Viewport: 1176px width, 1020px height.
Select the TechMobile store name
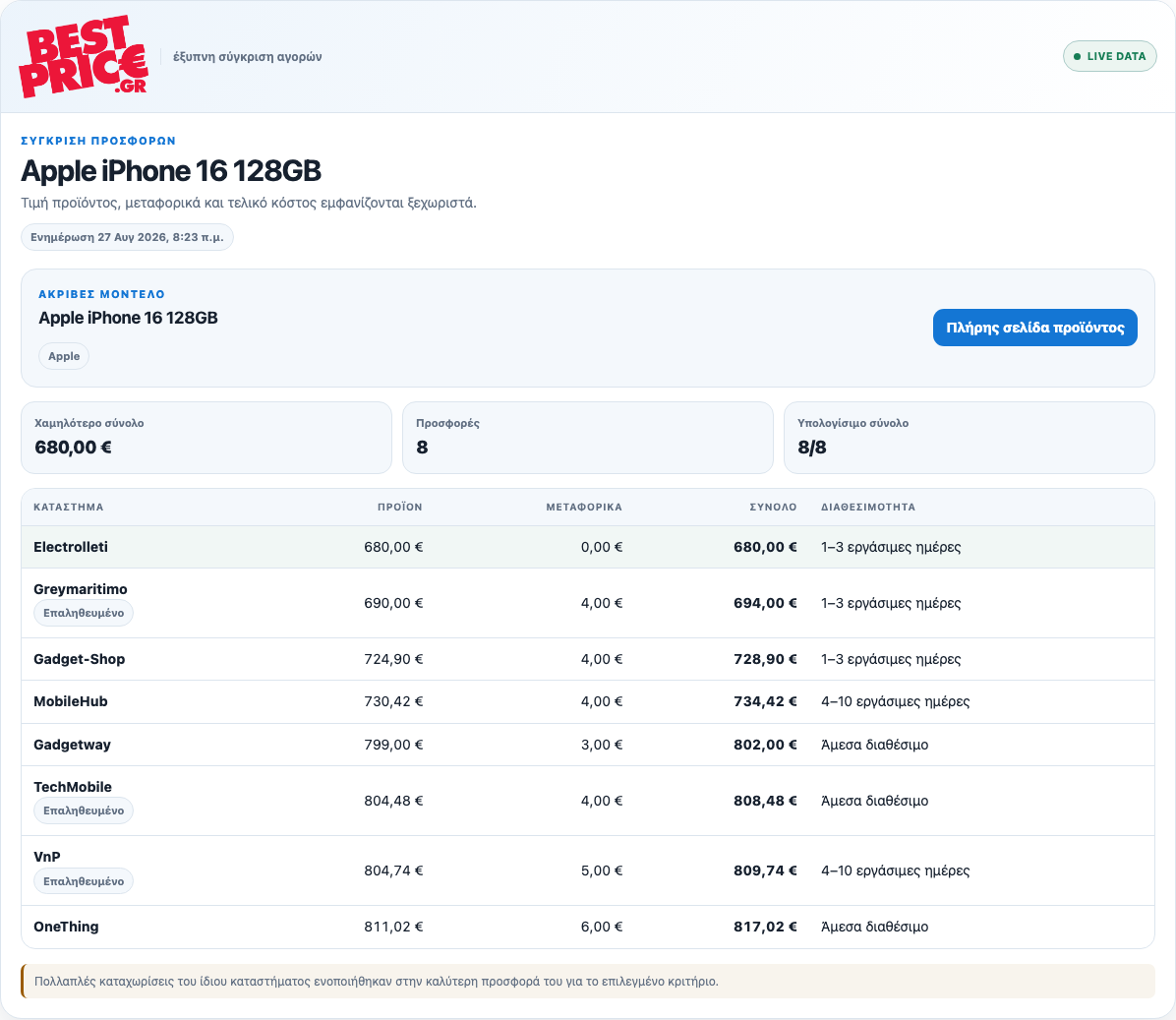(x=72, y=787)
